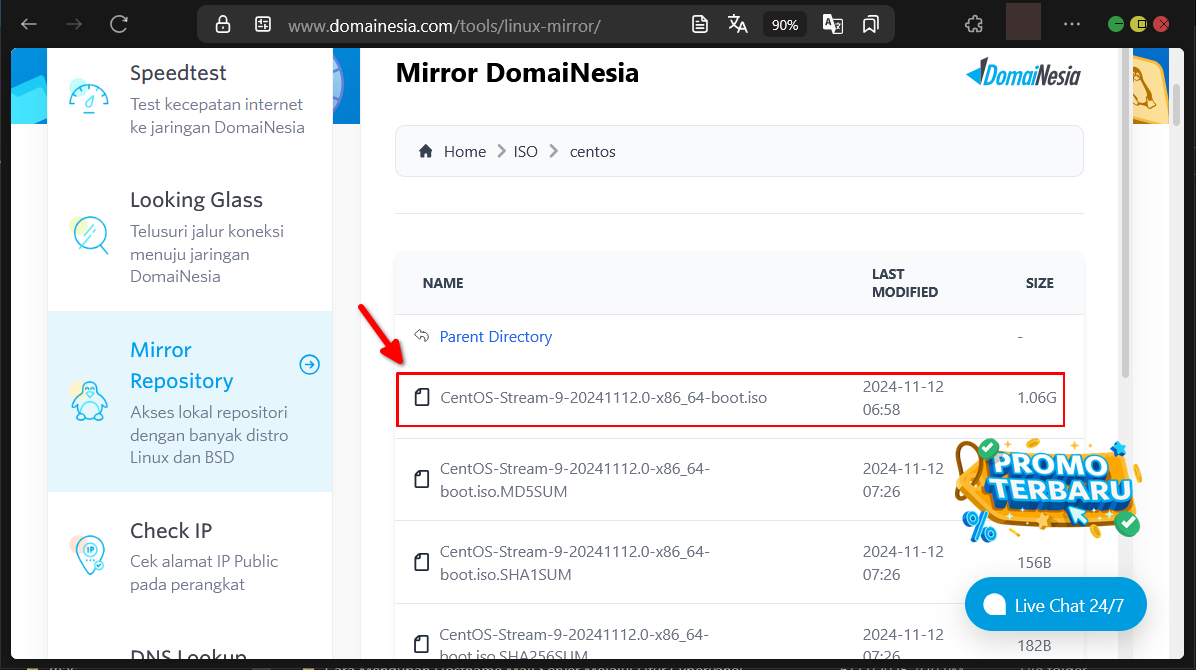The height and width of the screenshot is (670, 1196).
Task: Open the browser profile avatar
Action: (1023, 22)
